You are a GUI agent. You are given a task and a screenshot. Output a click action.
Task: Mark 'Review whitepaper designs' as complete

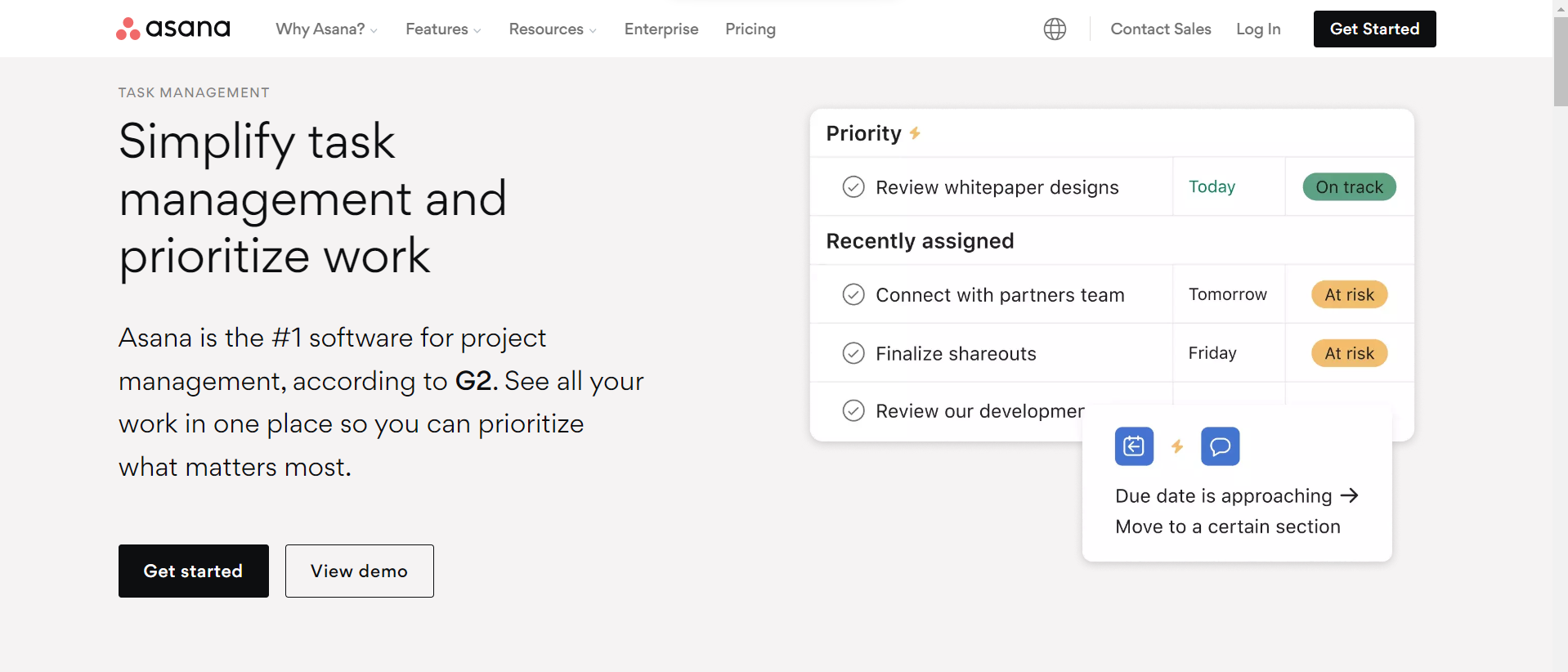(853, 187)
